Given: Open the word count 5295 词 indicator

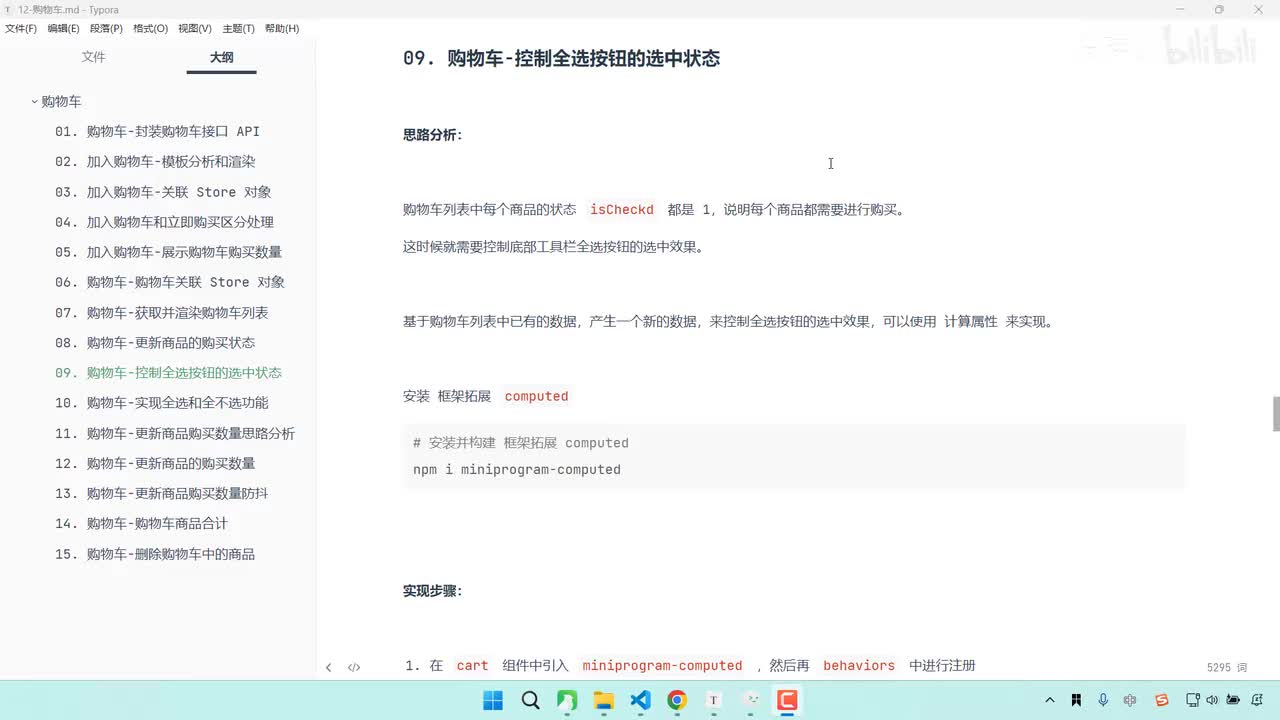Looking at the screenshot, I should pyautogui.click(x=1227, y=667).
